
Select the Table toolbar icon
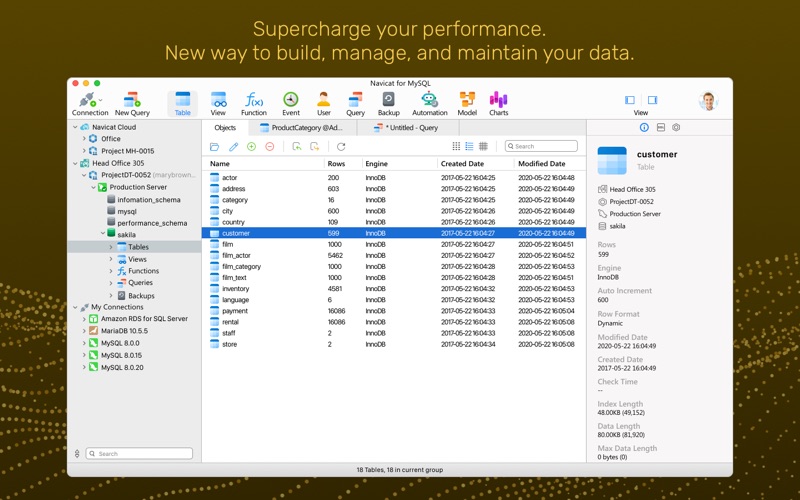pyautogui.click(x=182, y=104)
